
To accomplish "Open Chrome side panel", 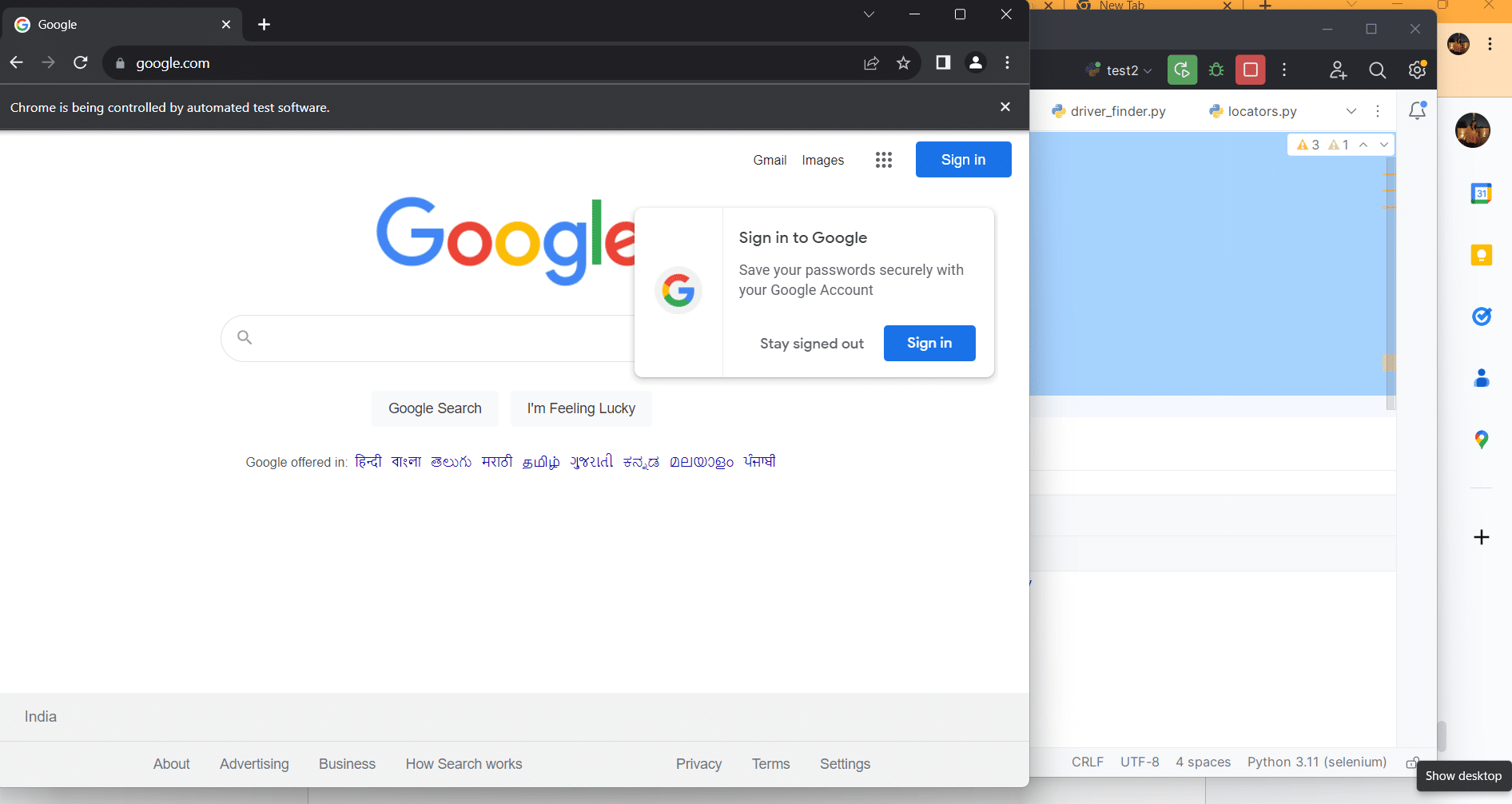I will [x=943, y=62].
